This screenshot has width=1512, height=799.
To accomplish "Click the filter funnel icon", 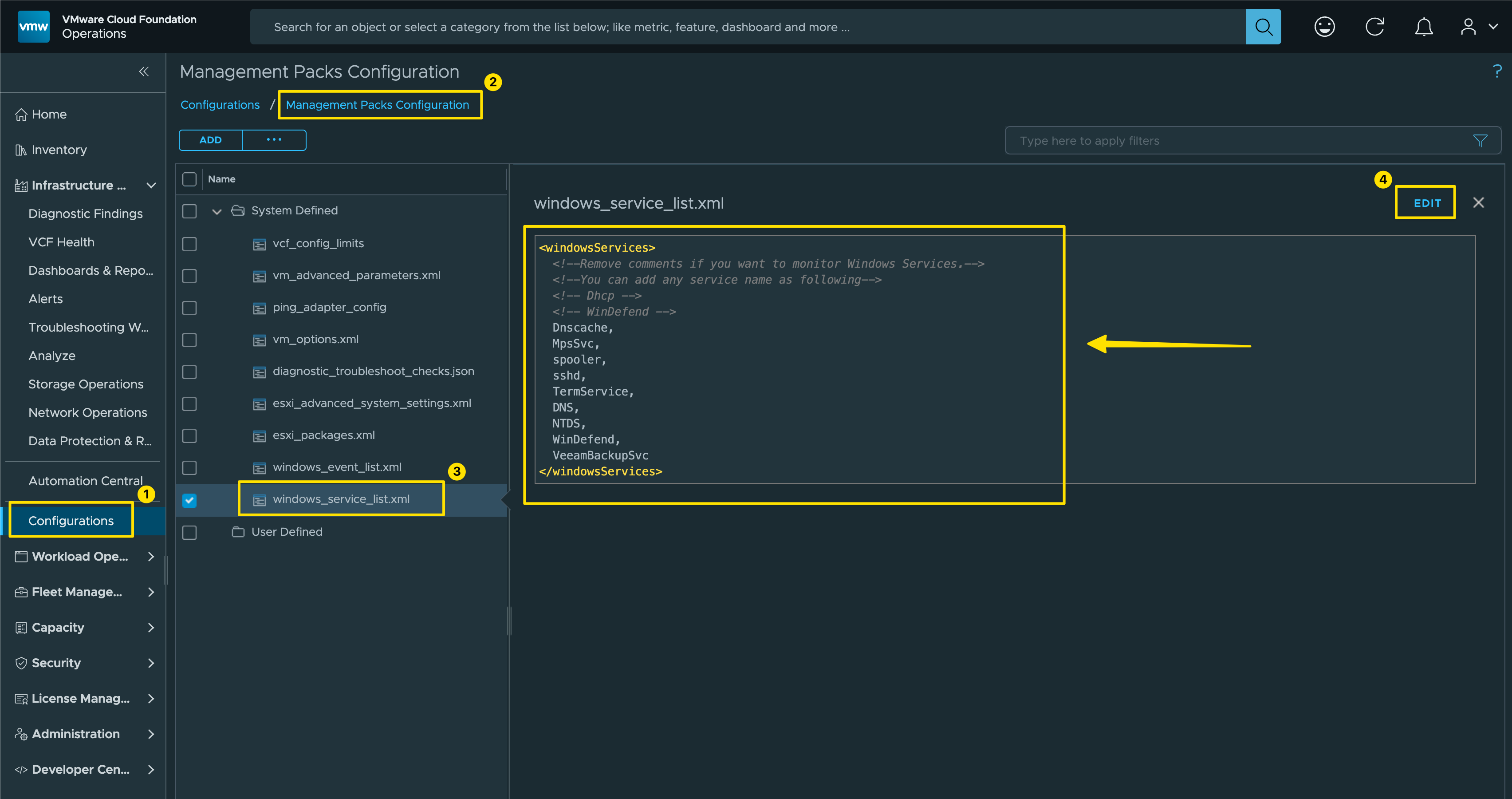I will tap(1480, 141).
